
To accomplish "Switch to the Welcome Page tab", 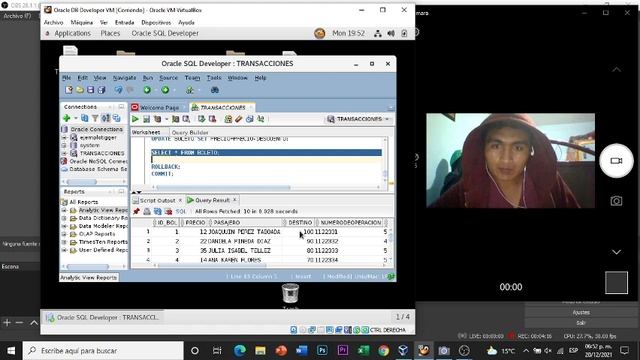I will [x=159, y=107].
